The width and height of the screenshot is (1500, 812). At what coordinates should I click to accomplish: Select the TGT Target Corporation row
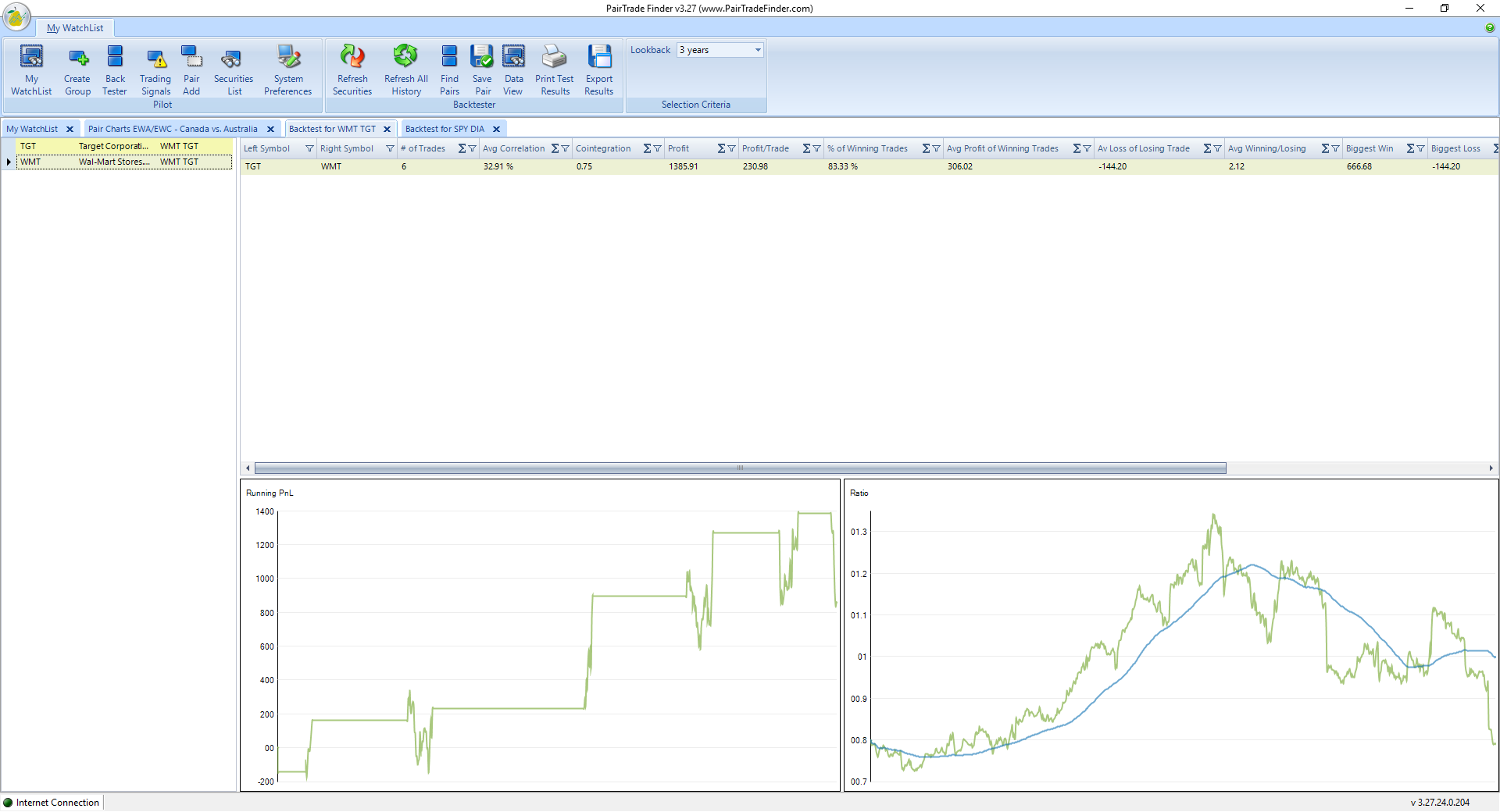[117, 147]
